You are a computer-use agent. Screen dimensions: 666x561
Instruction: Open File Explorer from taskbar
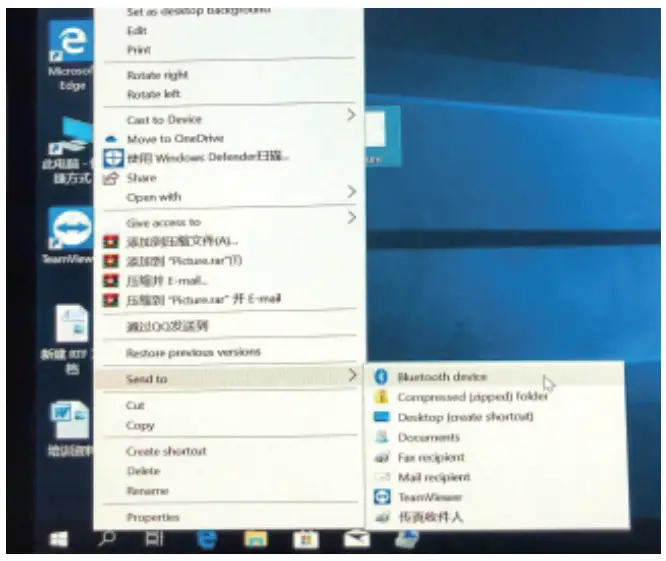(256, 539)
